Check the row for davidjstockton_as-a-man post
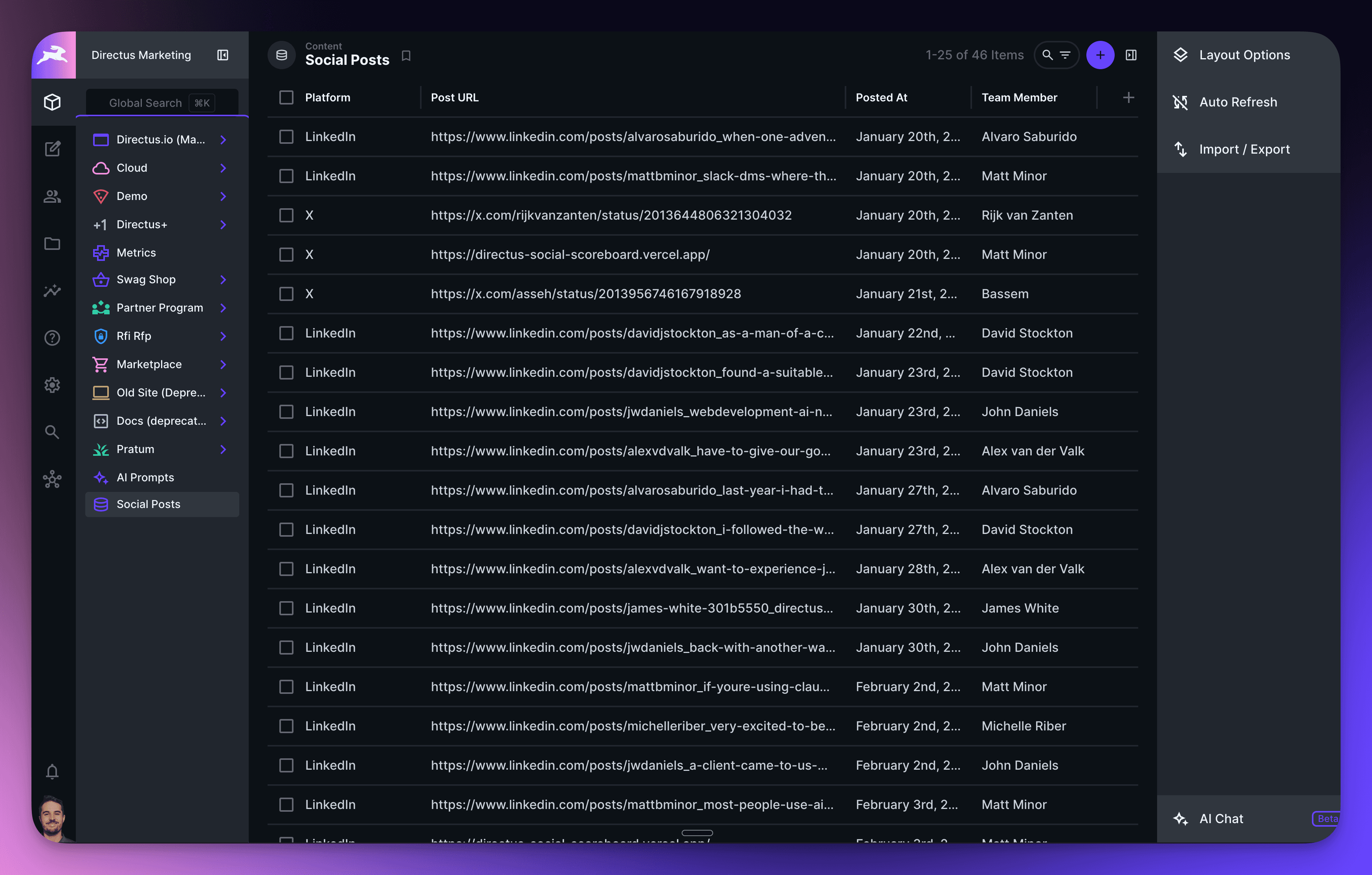The height and width of the screenshot is (875, 1372). click(286, 333)
